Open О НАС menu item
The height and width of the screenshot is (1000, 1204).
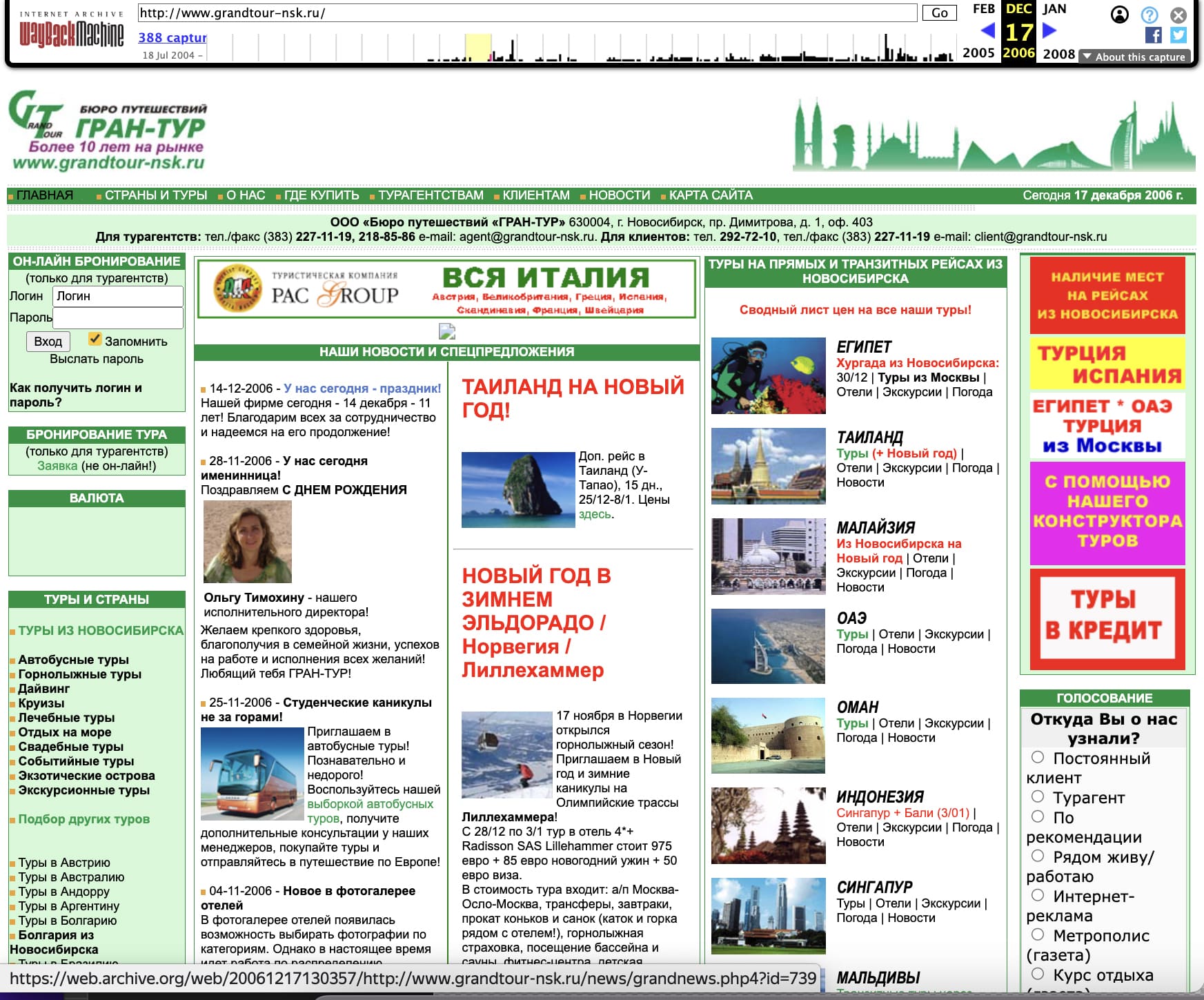tap(246, 195)
